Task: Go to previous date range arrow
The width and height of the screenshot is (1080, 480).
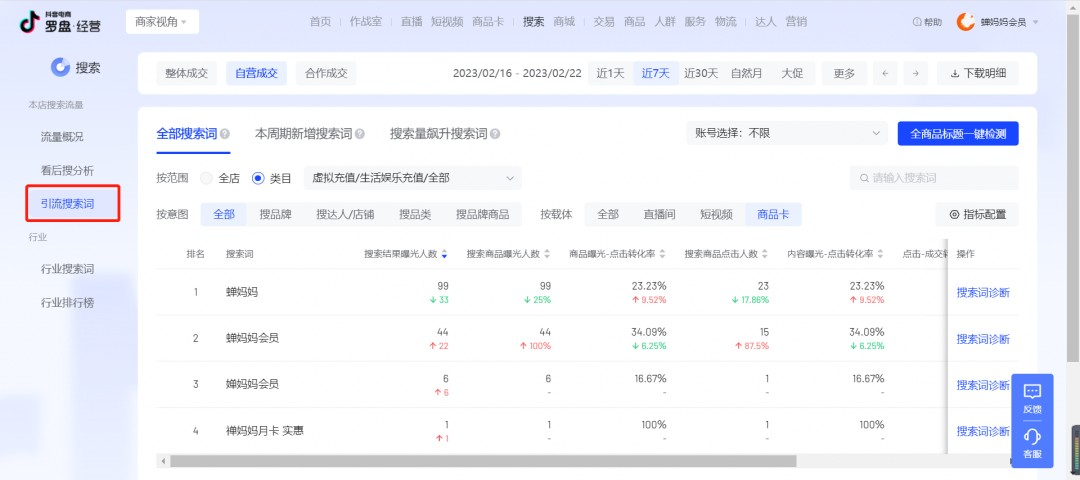Action: [x=885, y=74]
